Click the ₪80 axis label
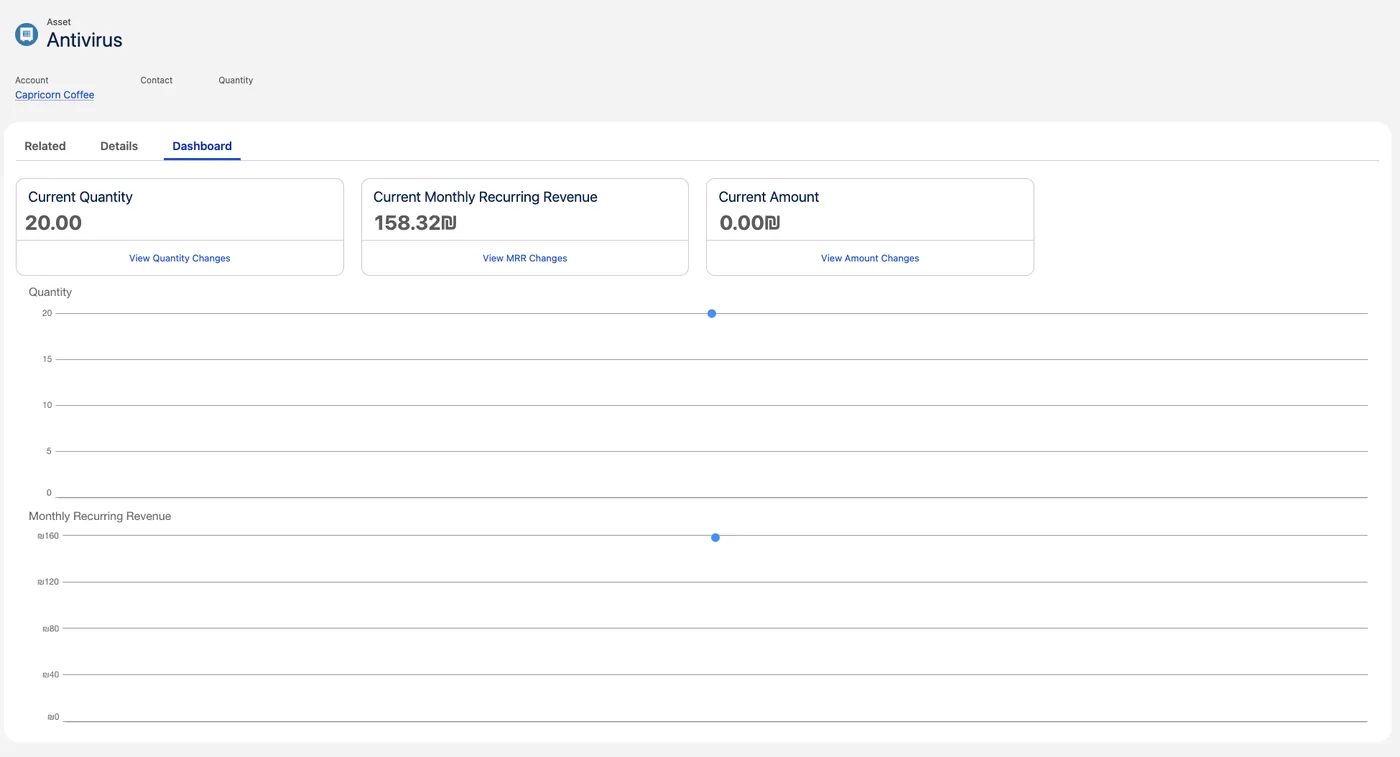The image size is (1400, 757). tap(51, 629)
